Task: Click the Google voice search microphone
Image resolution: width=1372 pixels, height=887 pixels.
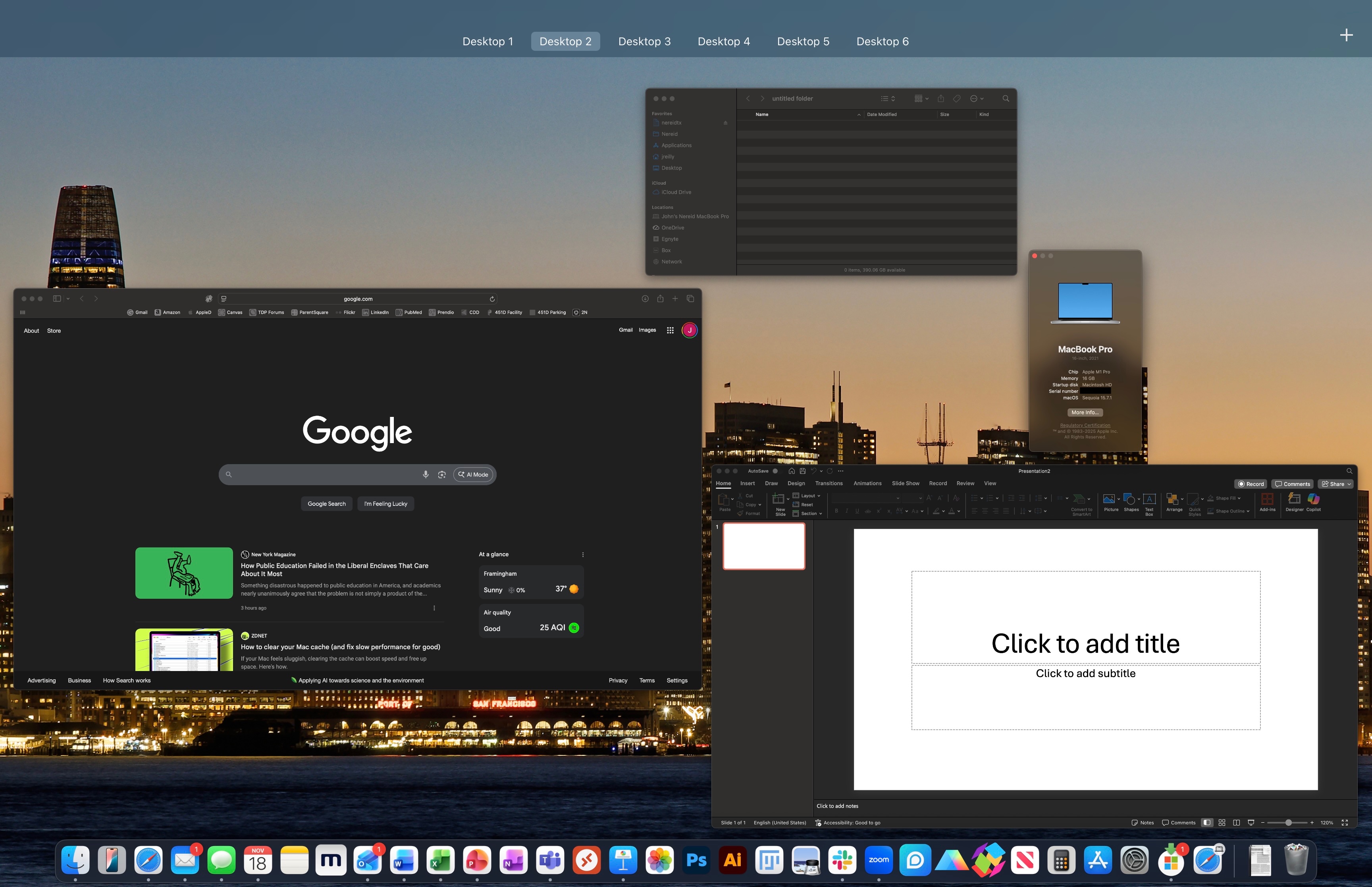Action: coord(426,474)
